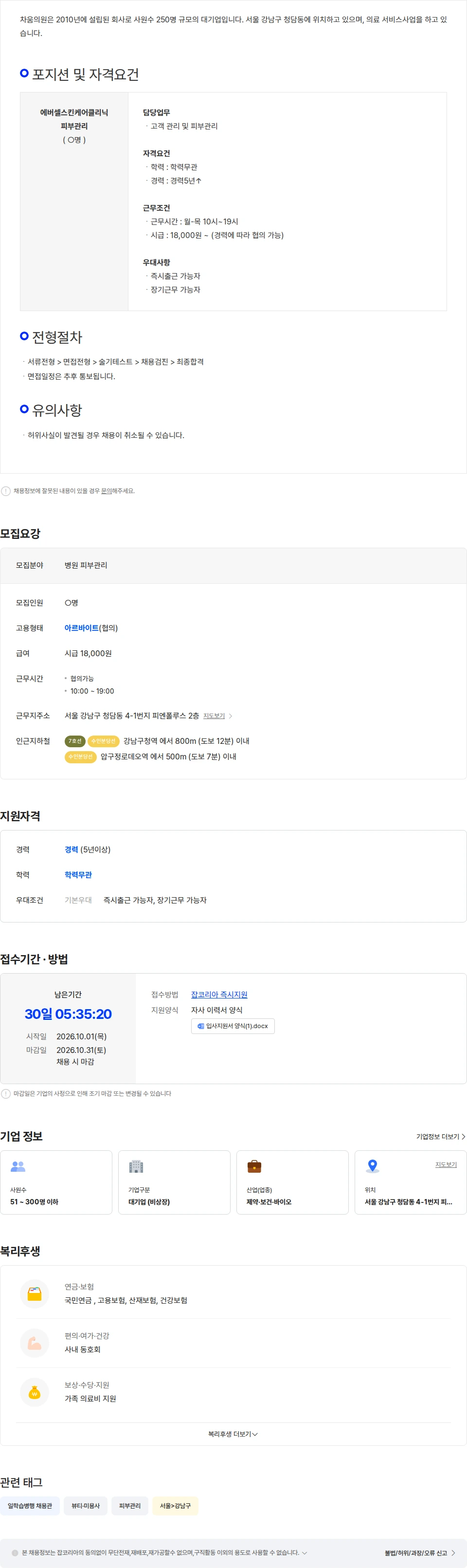Click the 경력 qualification link
The width and height of the screenshot is (467, 1568).
click(x=71, y=849)
